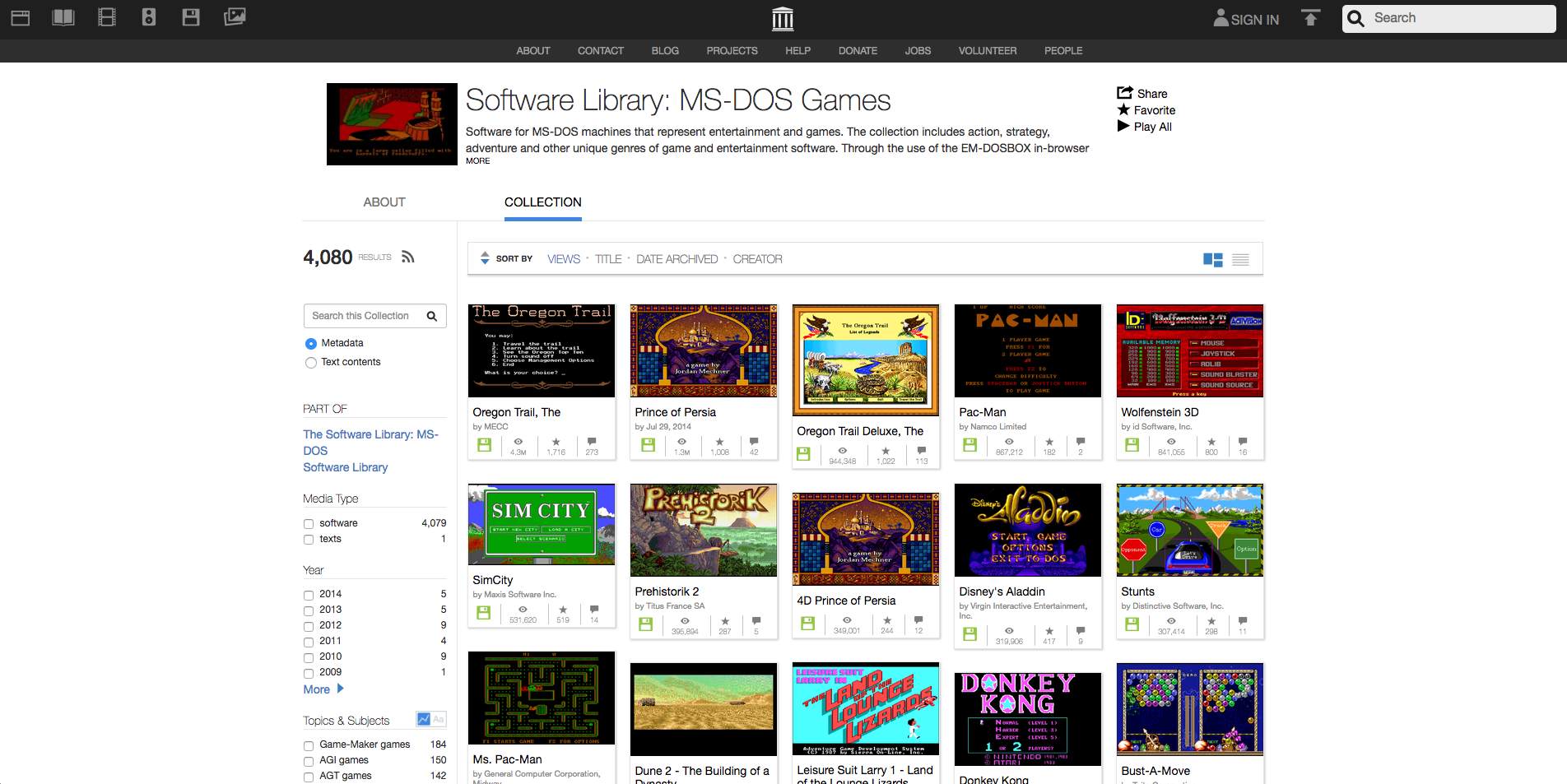Open the Oregon Trail Deluxe title
Screen dimensions: 1567x784
click(860, 431)
